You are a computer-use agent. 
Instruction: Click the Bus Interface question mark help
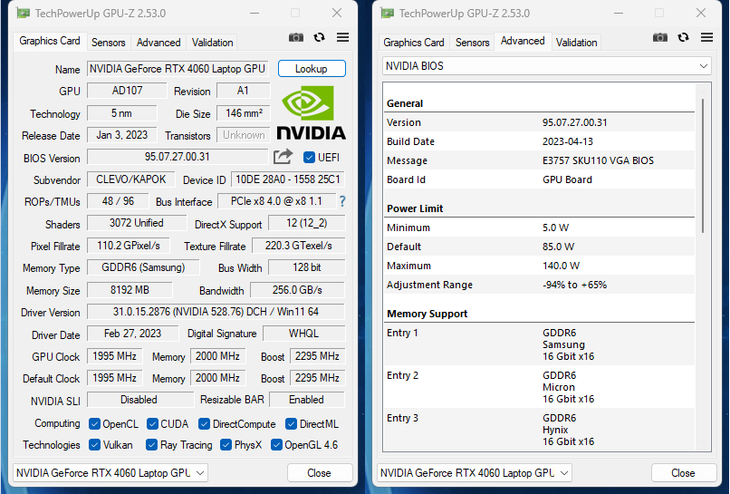tap(343, 201)
